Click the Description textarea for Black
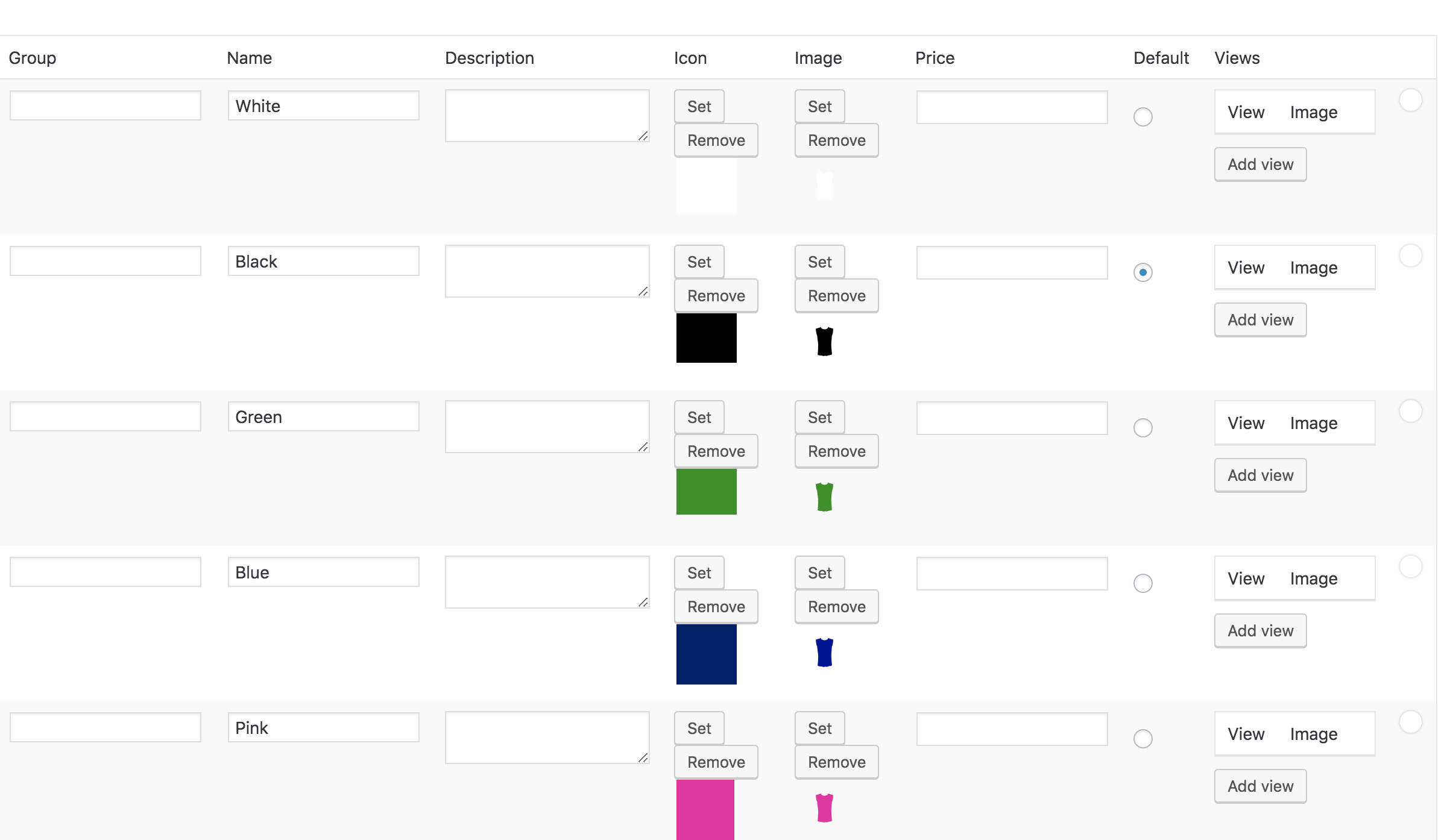The width and height of the screenshot is (1453, 840). click(546, 271)
